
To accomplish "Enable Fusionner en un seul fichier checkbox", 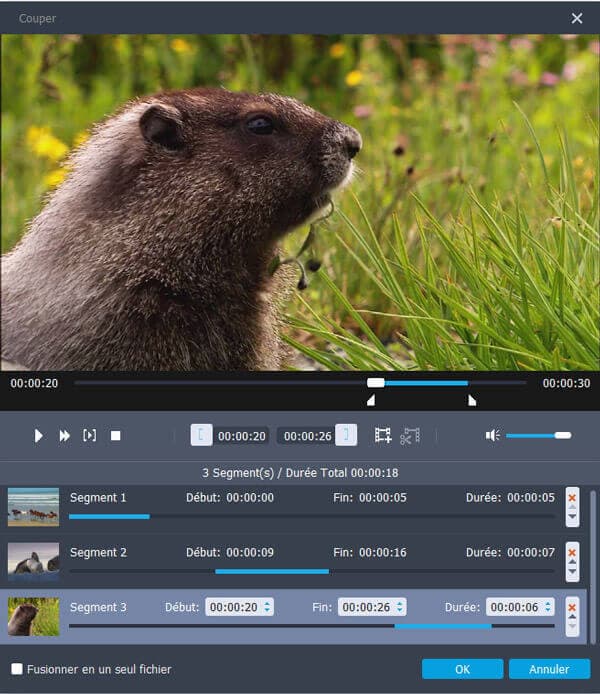I will 17,669.
